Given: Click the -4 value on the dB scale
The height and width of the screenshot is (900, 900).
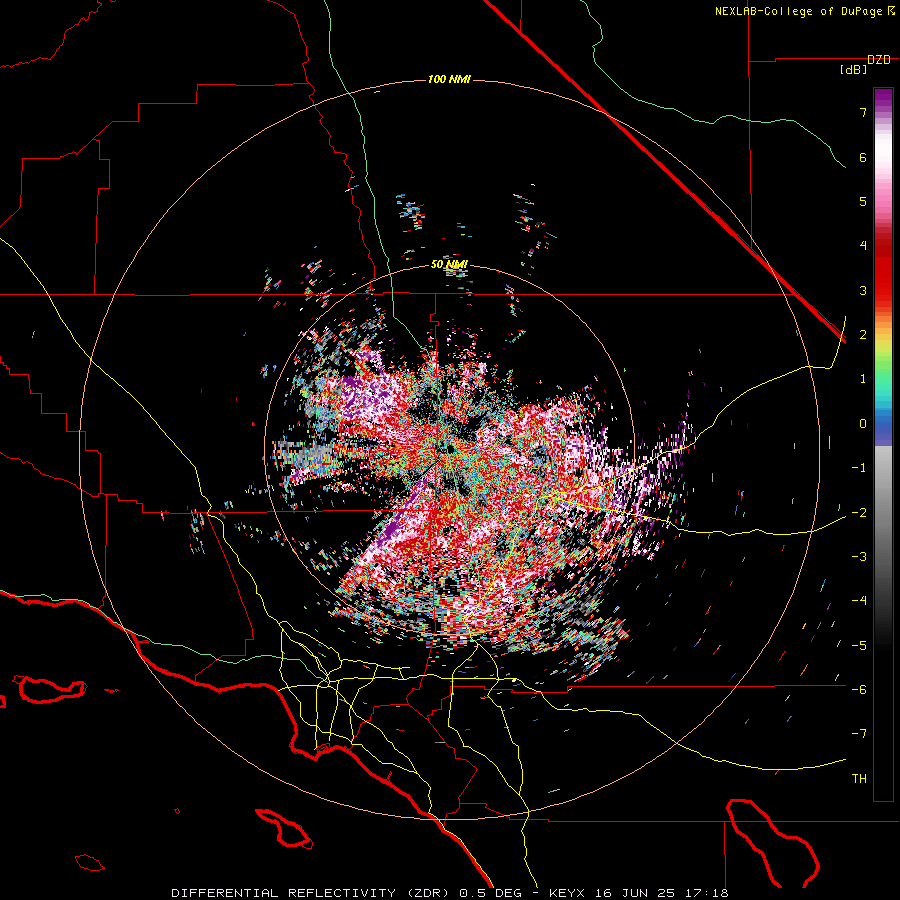Looking at the screenshot, I should 859,600.
